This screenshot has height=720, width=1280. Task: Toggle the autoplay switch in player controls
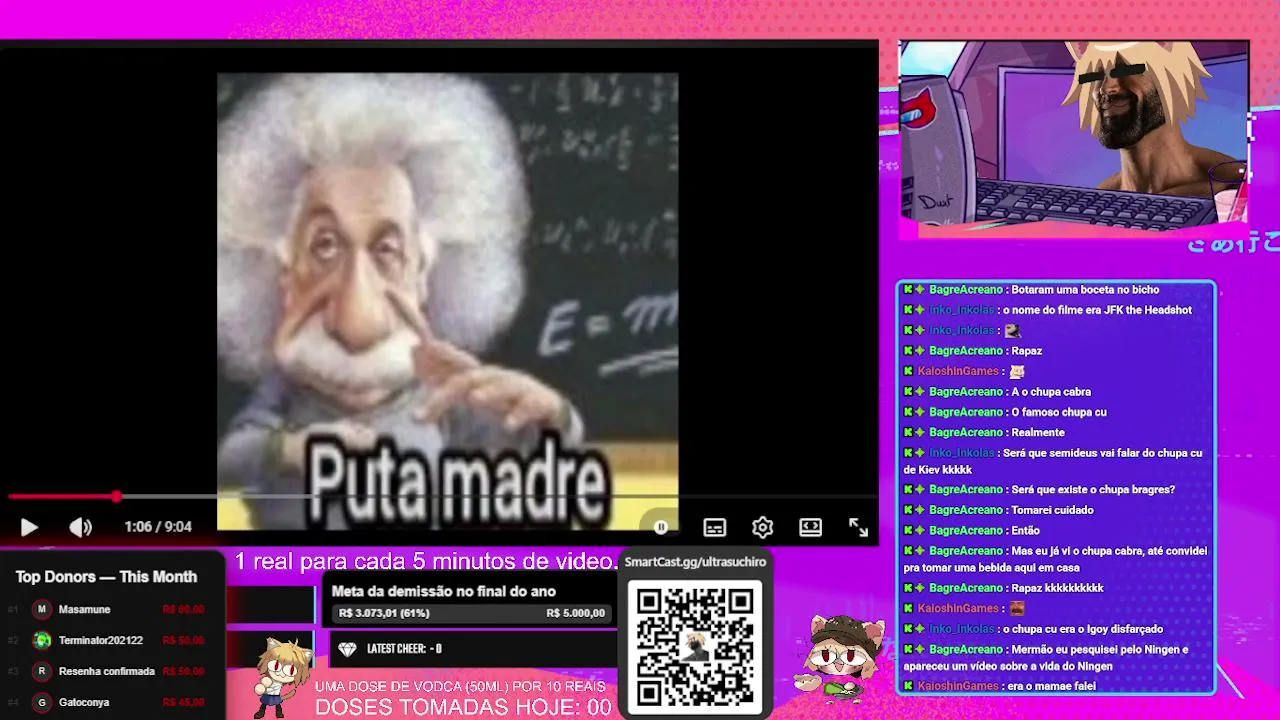pos(661,527)
